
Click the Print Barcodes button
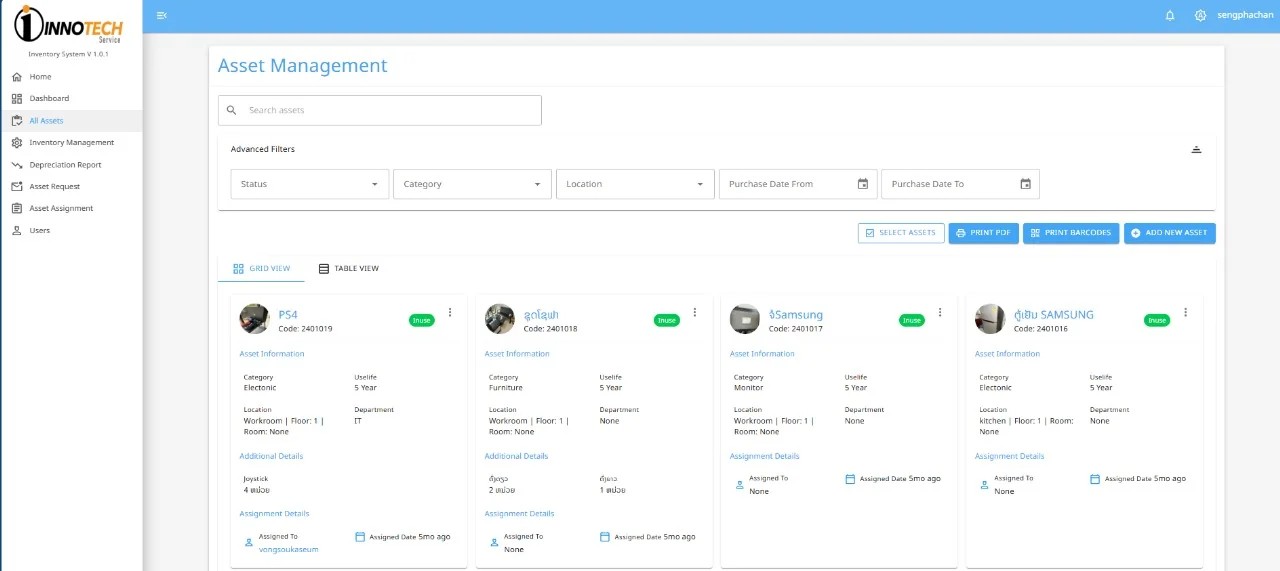[x=1071, y=233]
